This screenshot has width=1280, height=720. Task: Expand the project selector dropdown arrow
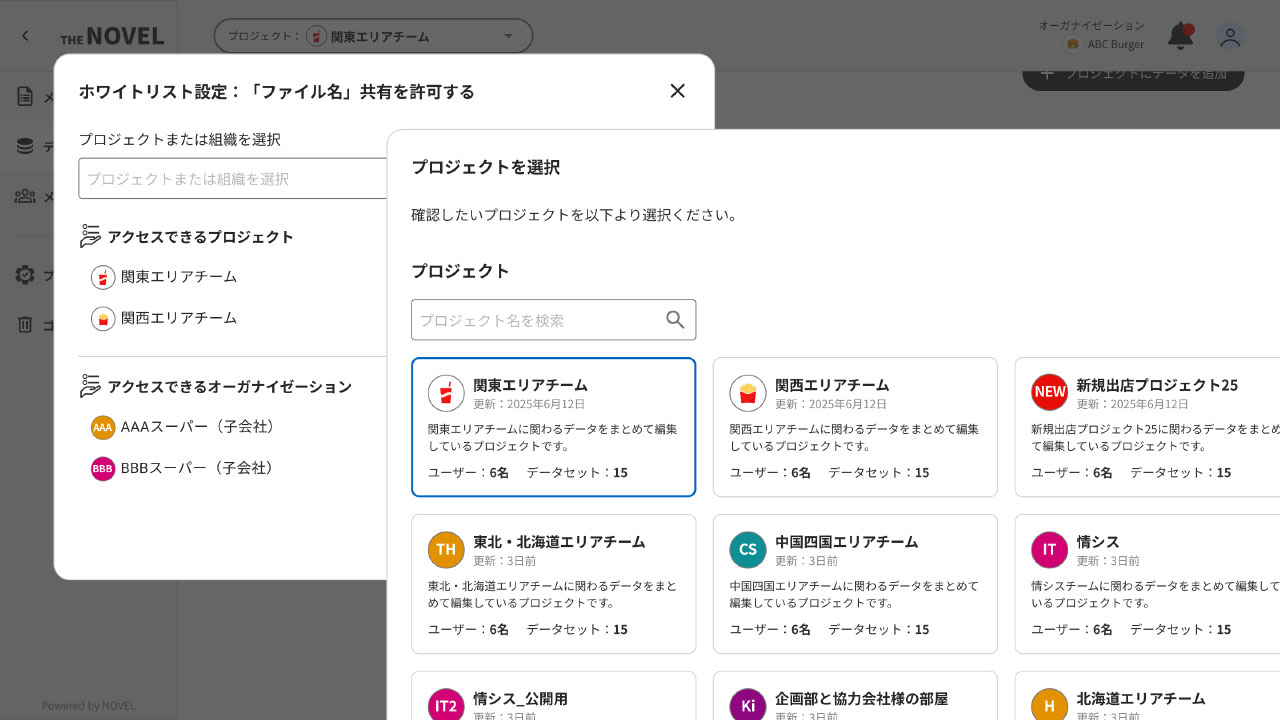pos(508,36)
